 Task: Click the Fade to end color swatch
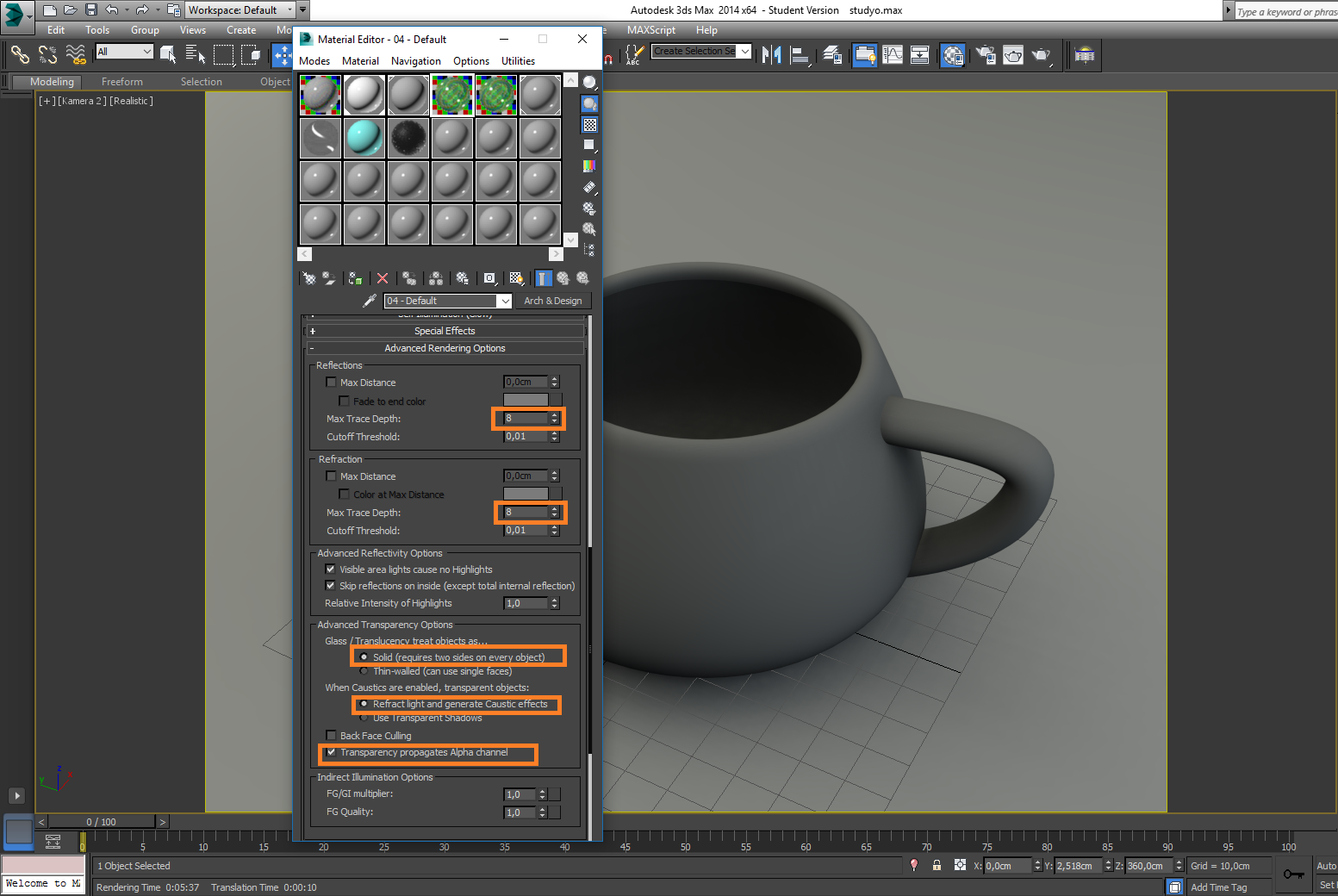526,401
